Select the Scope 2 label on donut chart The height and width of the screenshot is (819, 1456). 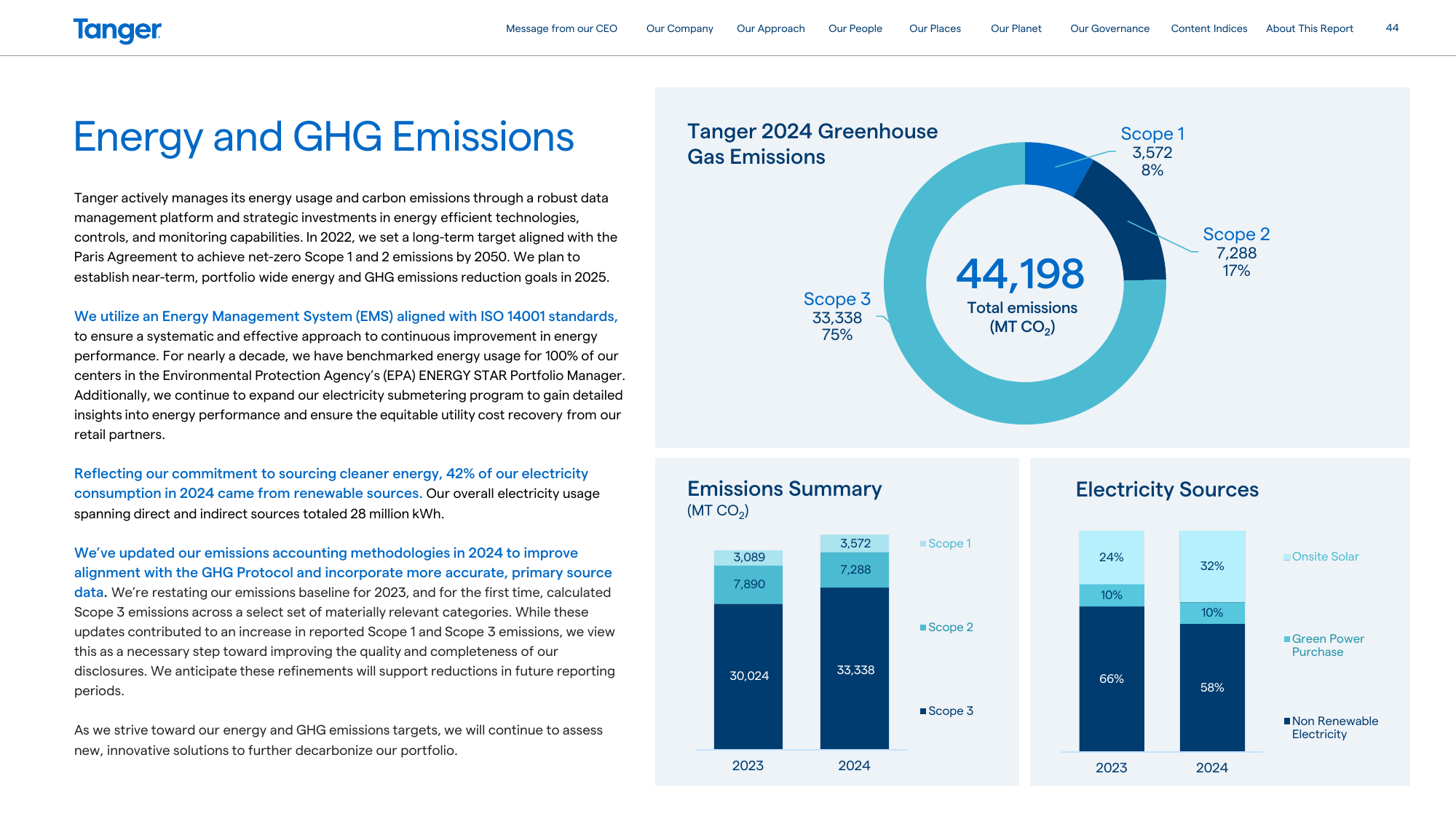click(x=1236, y=234)
